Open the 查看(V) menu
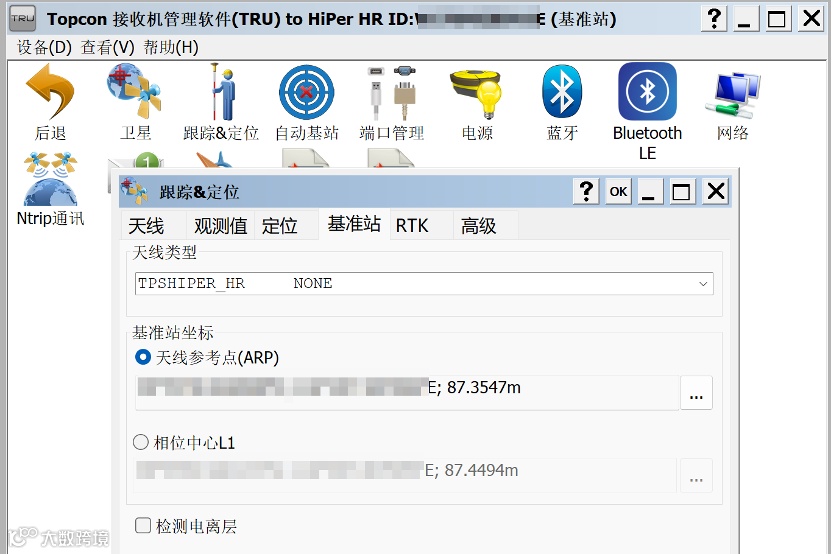 click(x=108, y=47)
